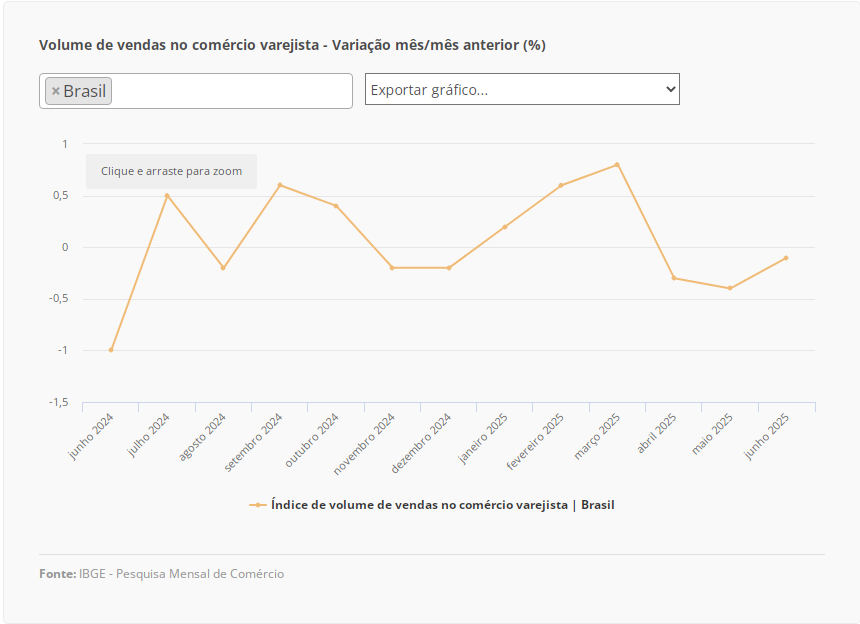Click the abril 2025 data point
Screen dimensions: 860x624
point(674,278)
